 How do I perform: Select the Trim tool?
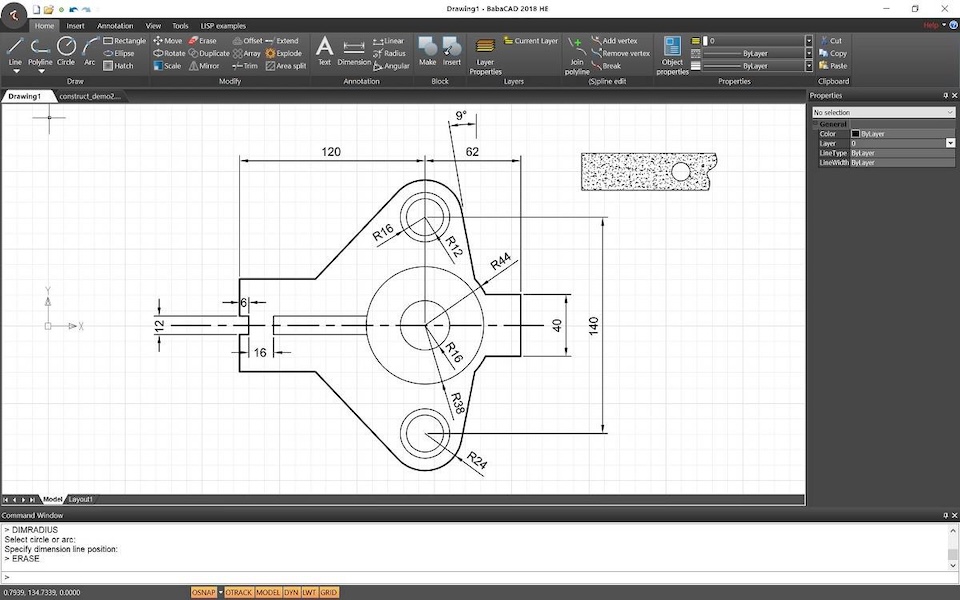[x=246, y=65]
